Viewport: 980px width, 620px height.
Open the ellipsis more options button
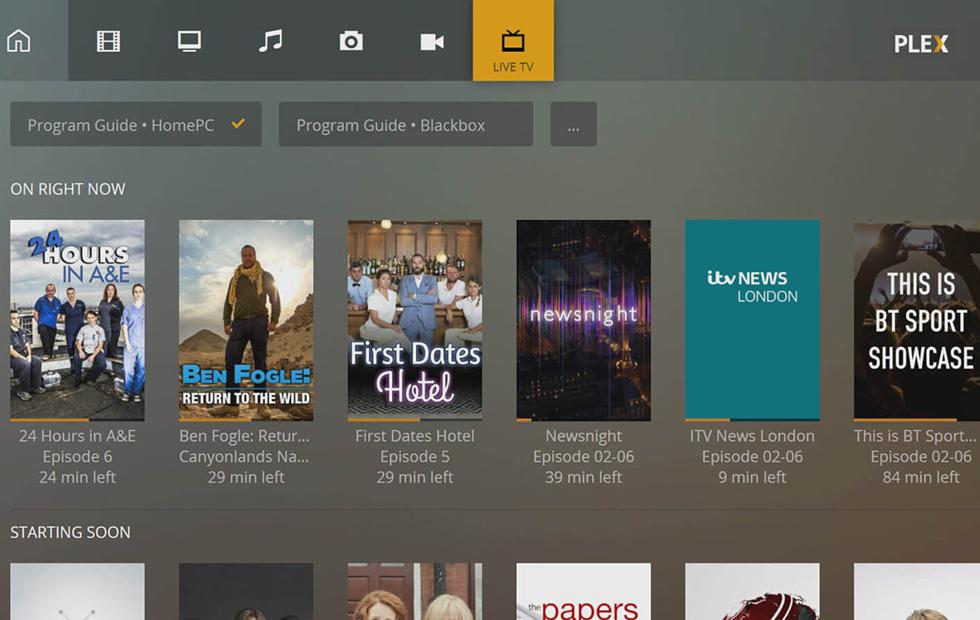[573, 124]
